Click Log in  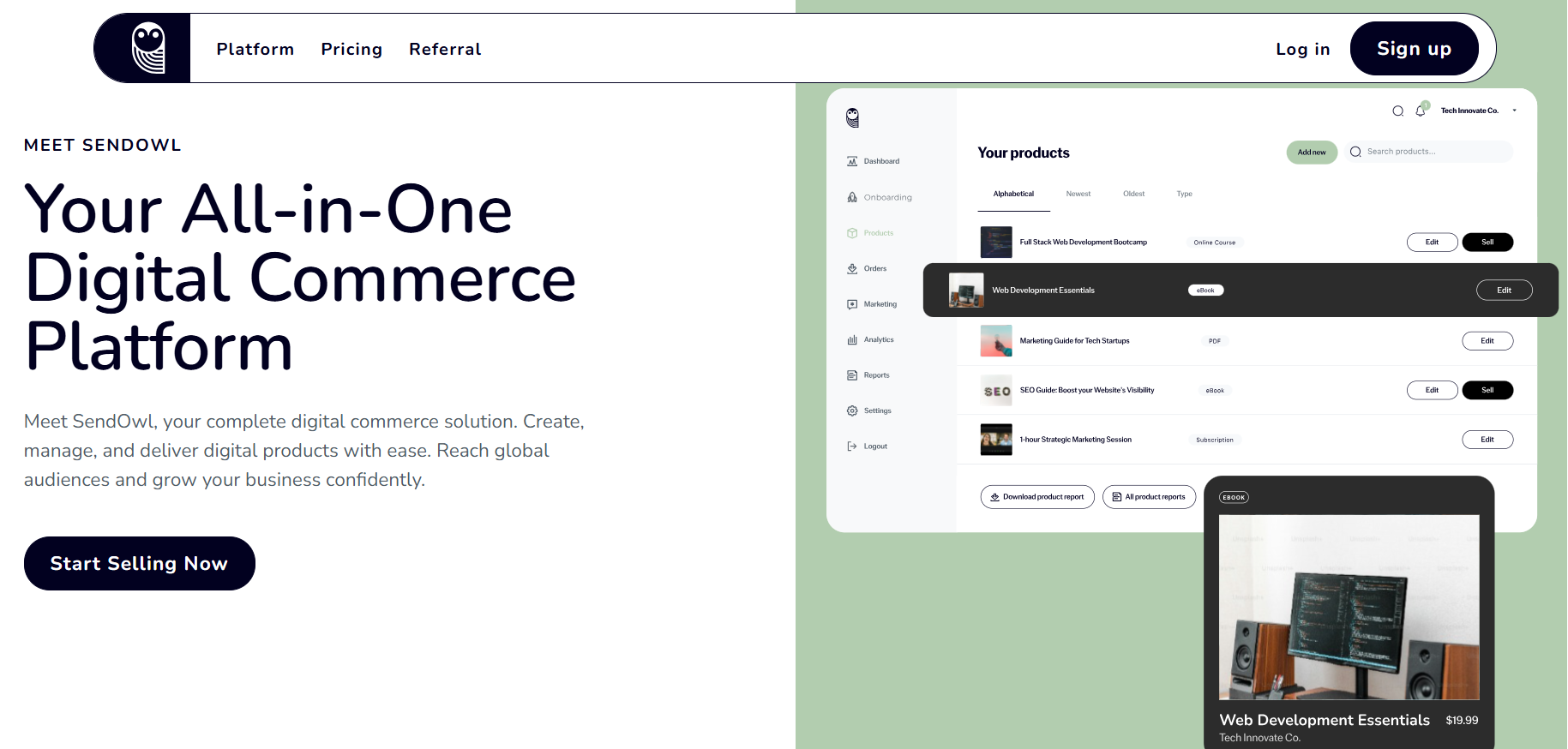click(1302, 49)
